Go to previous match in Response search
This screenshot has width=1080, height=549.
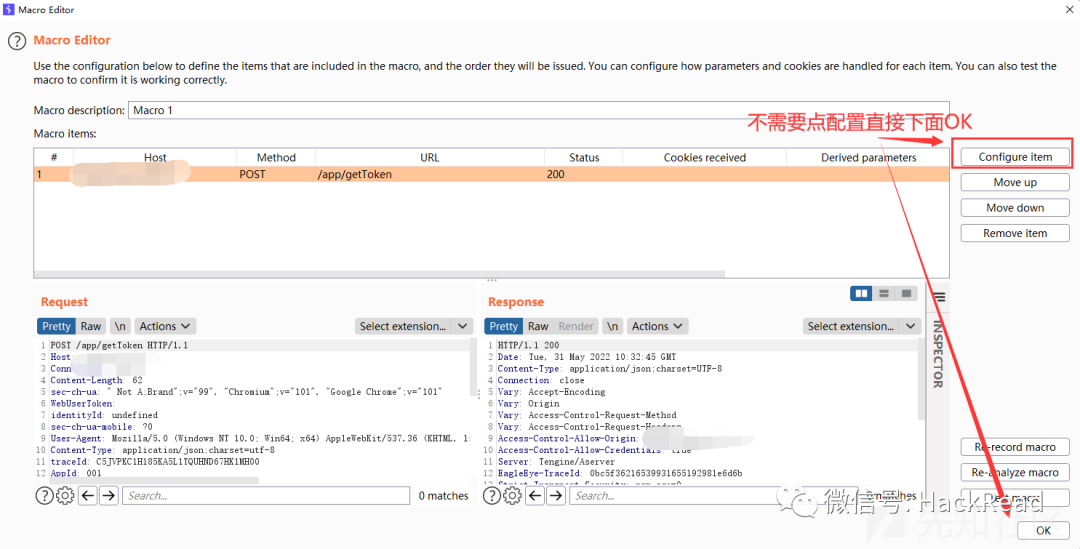point(535,495)
